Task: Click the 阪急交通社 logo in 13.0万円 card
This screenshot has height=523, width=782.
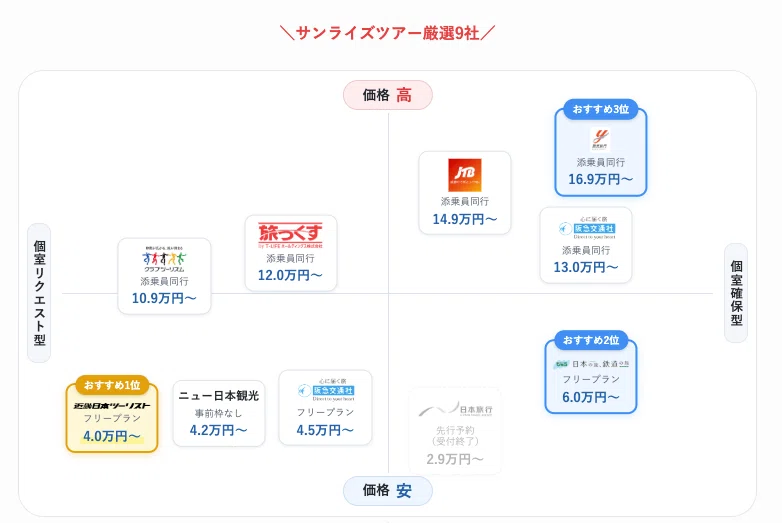Action: click(x=586, y=228)
